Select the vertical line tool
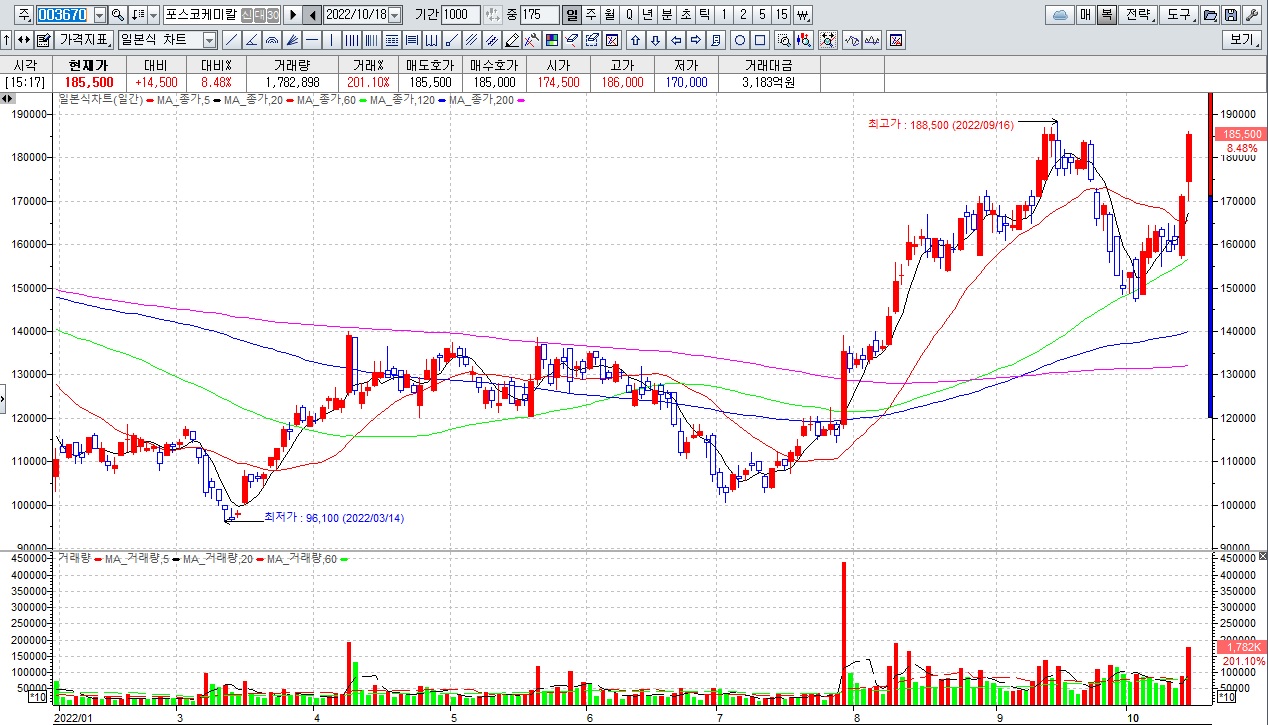The image size is (1268, 725). [x=331, y=40]
